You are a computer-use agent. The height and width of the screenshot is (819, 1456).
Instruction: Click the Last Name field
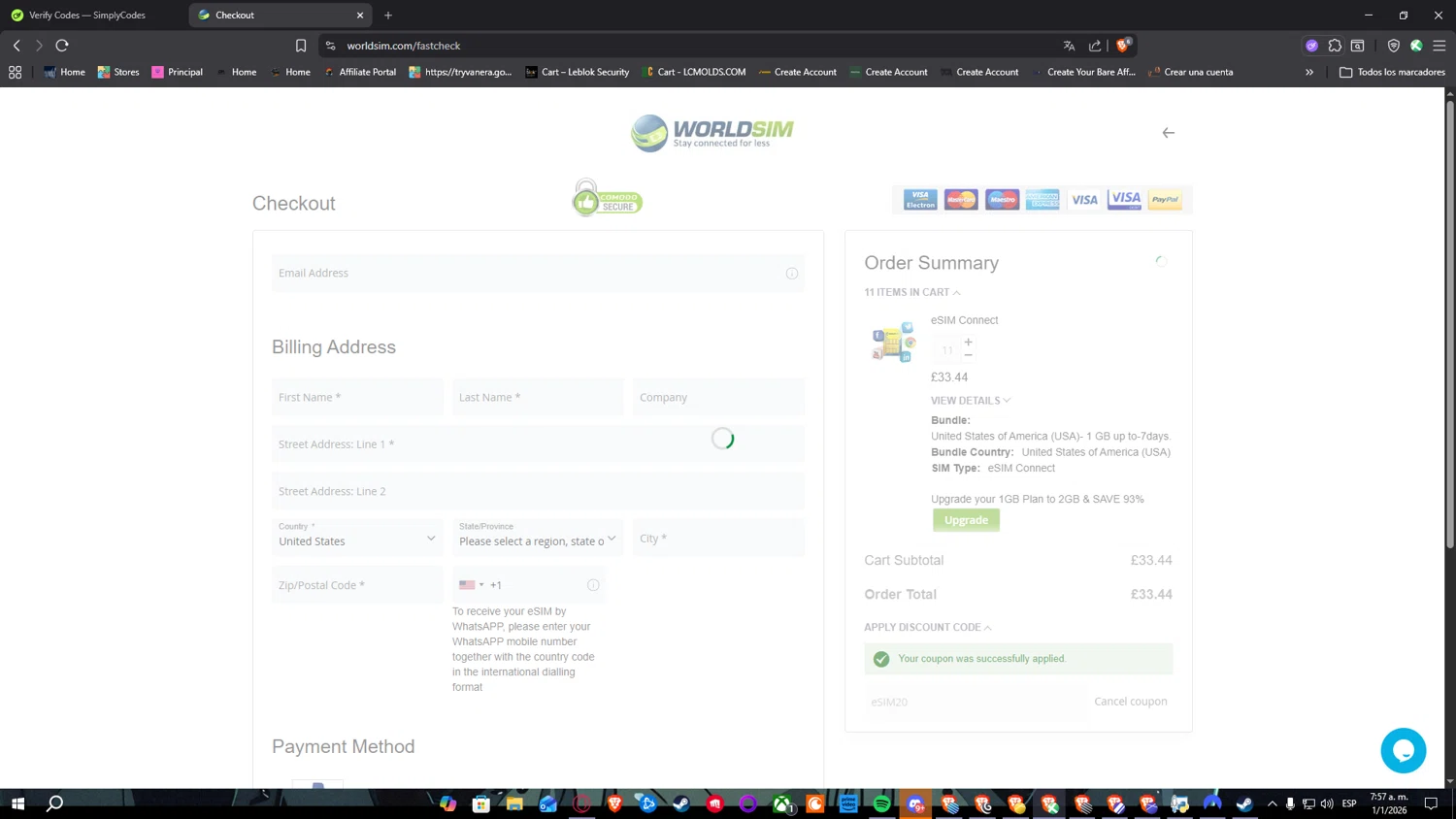pyautogui.click(x=538, y=397)
